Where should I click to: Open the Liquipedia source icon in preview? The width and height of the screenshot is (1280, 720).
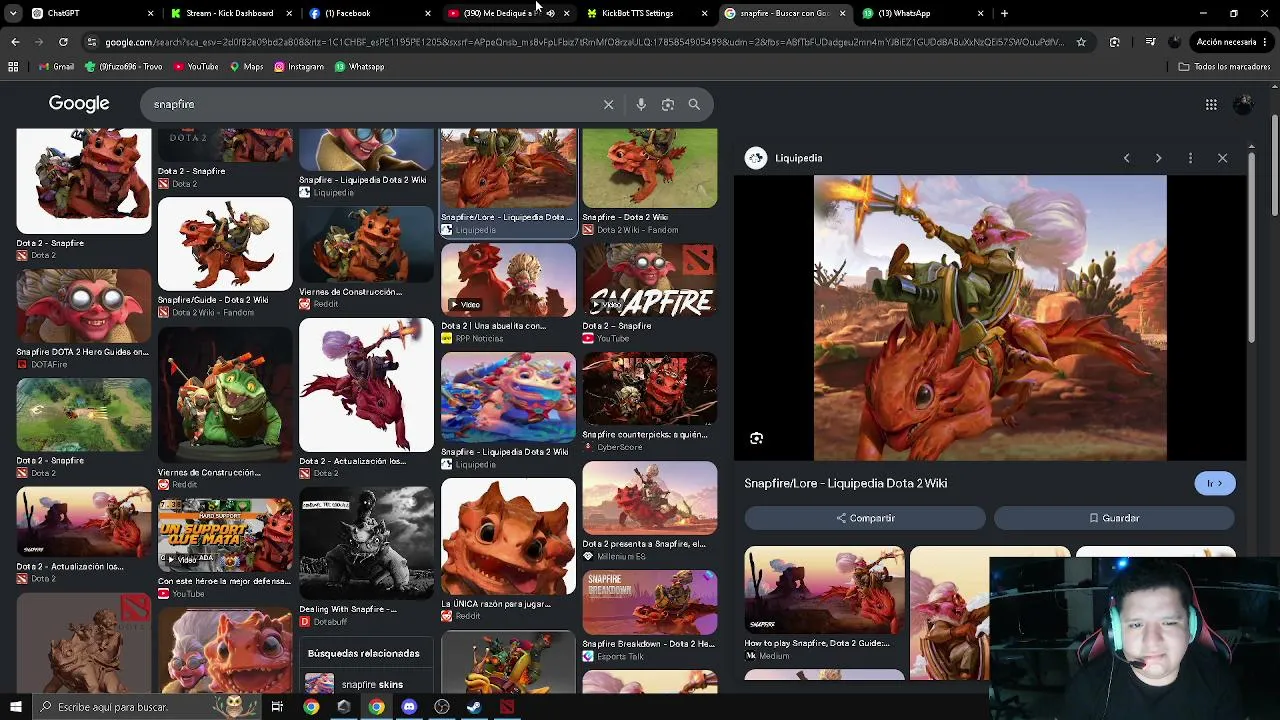click(756, 158)
